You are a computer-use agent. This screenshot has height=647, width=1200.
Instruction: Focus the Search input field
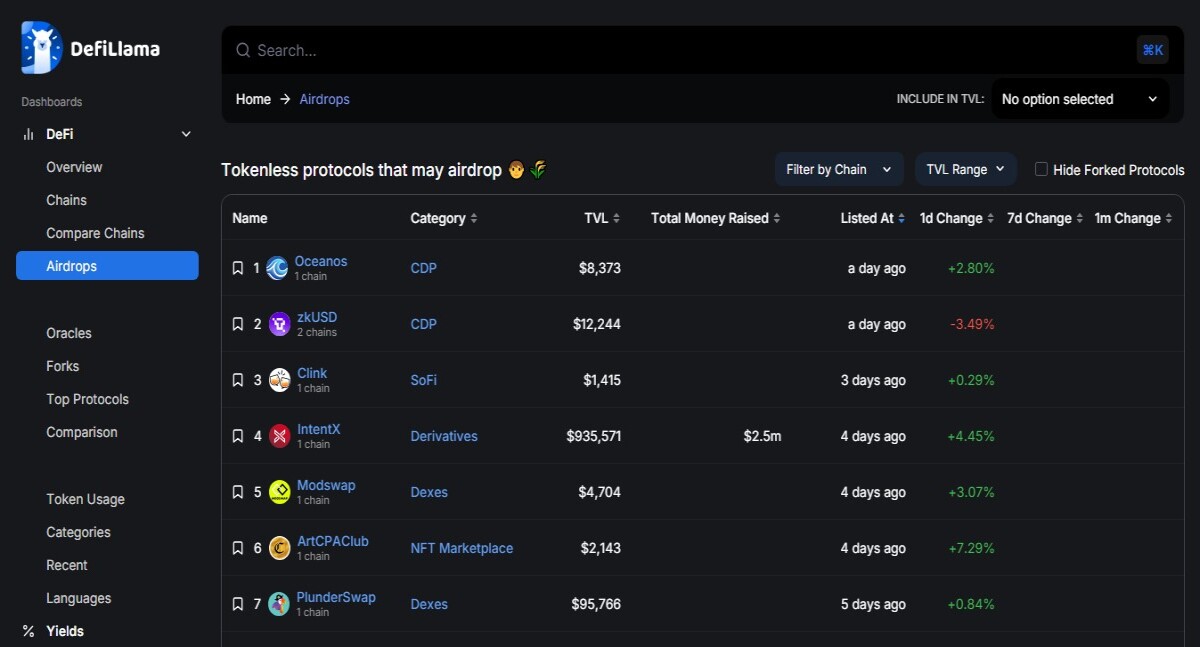[690, 50]
